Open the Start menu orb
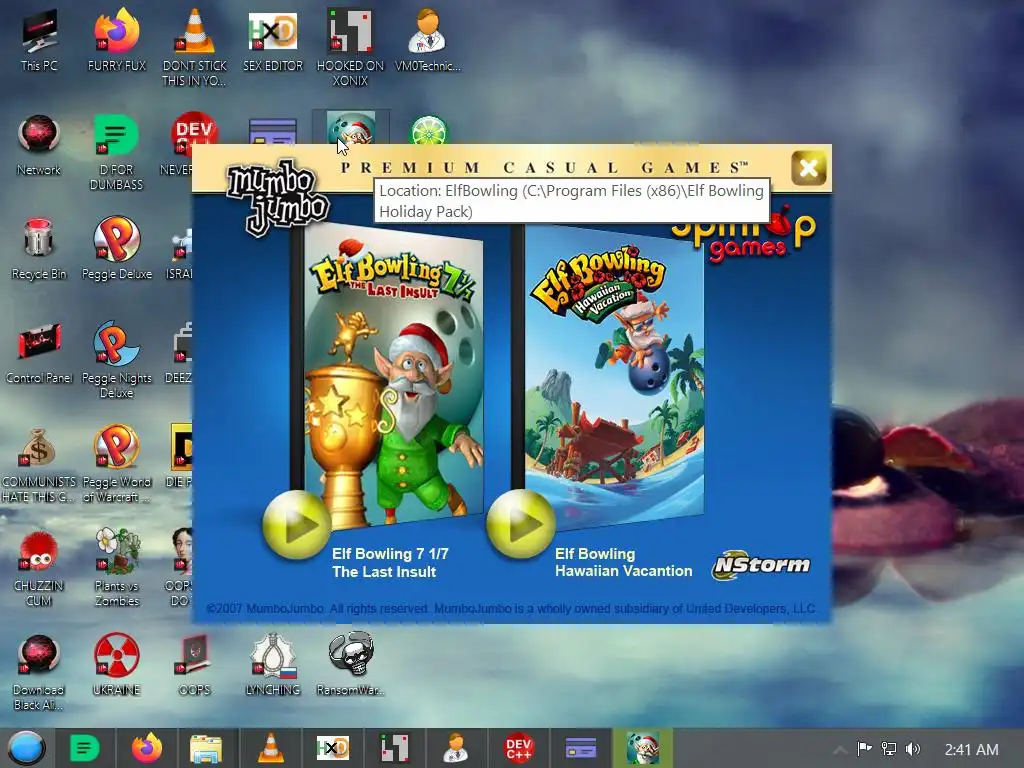Viewport: 1024px width, 768px height. pos(27,748)
